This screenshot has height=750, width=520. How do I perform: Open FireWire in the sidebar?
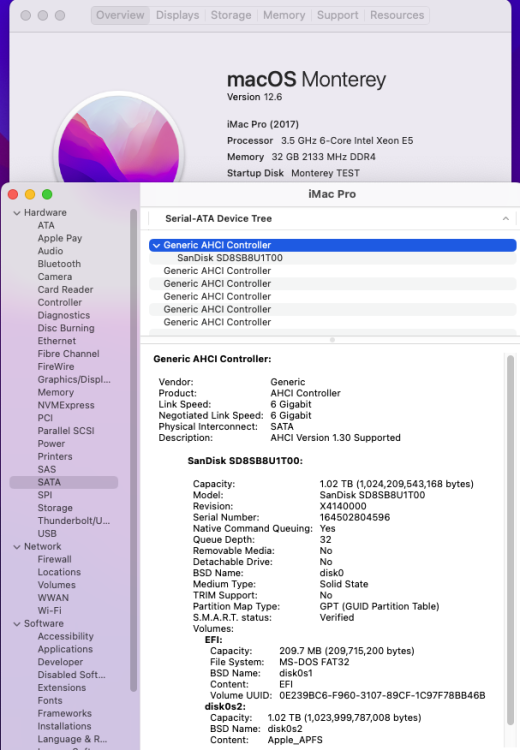point(56,367)
